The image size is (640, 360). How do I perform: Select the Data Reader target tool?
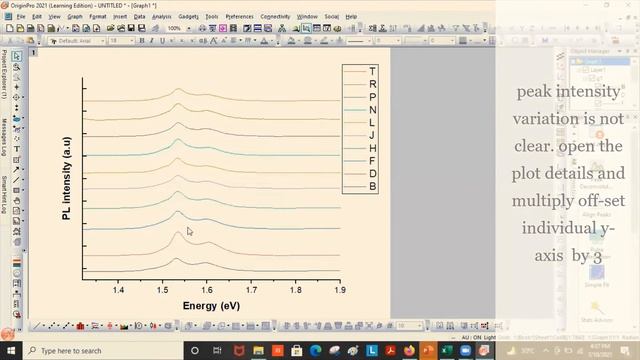tap(16, 97)
